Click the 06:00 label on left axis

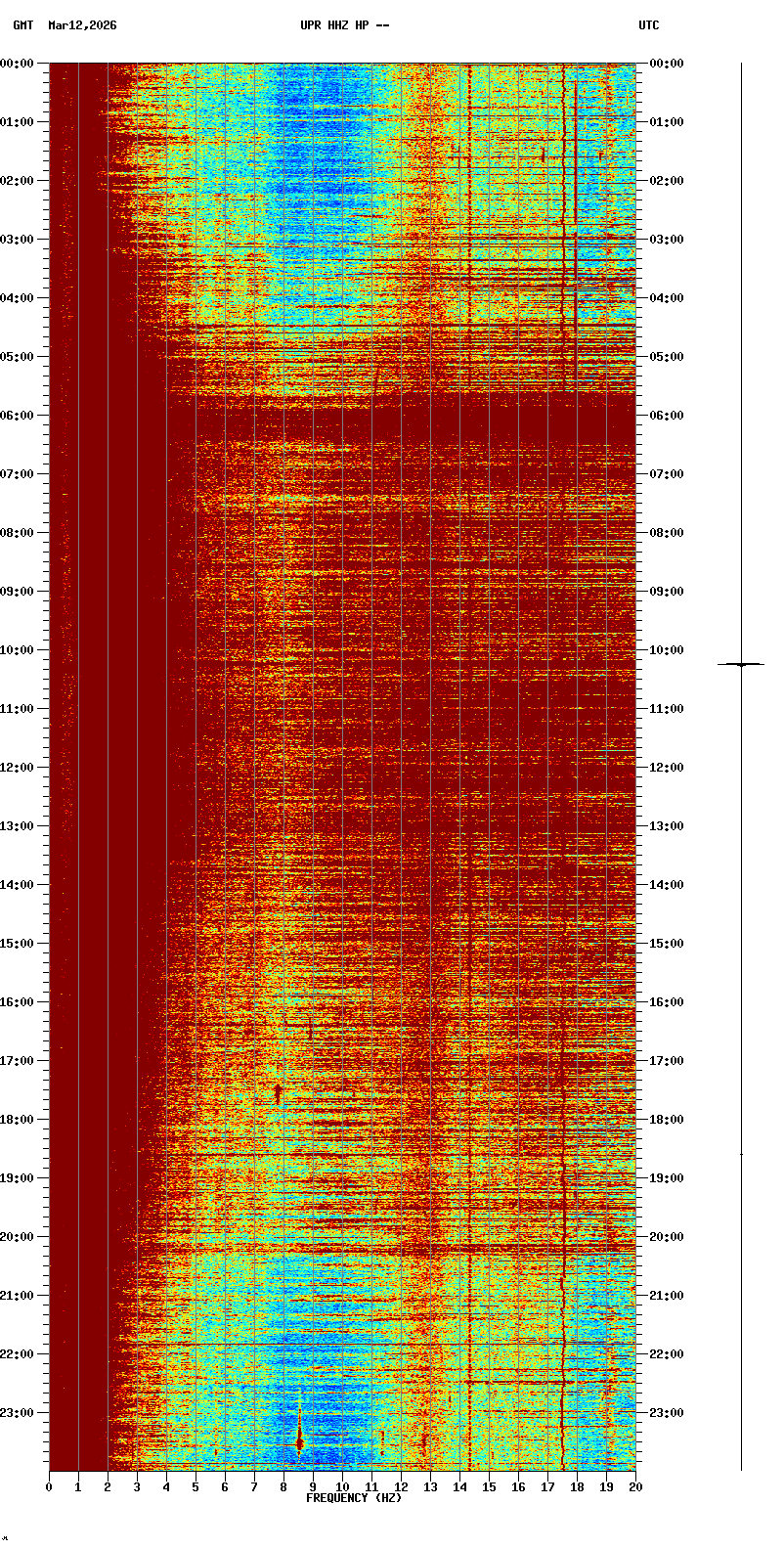tap(18, 416)
